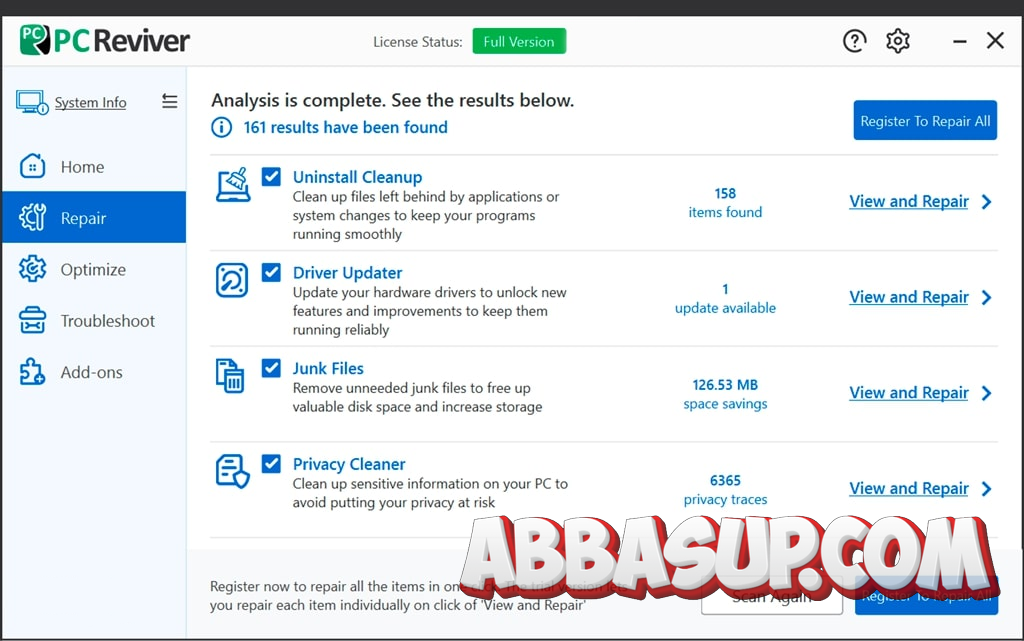Toggle the Privacy Cleaner checkbox
Viewport: 1024px width, 641px height.
[271, 463]
